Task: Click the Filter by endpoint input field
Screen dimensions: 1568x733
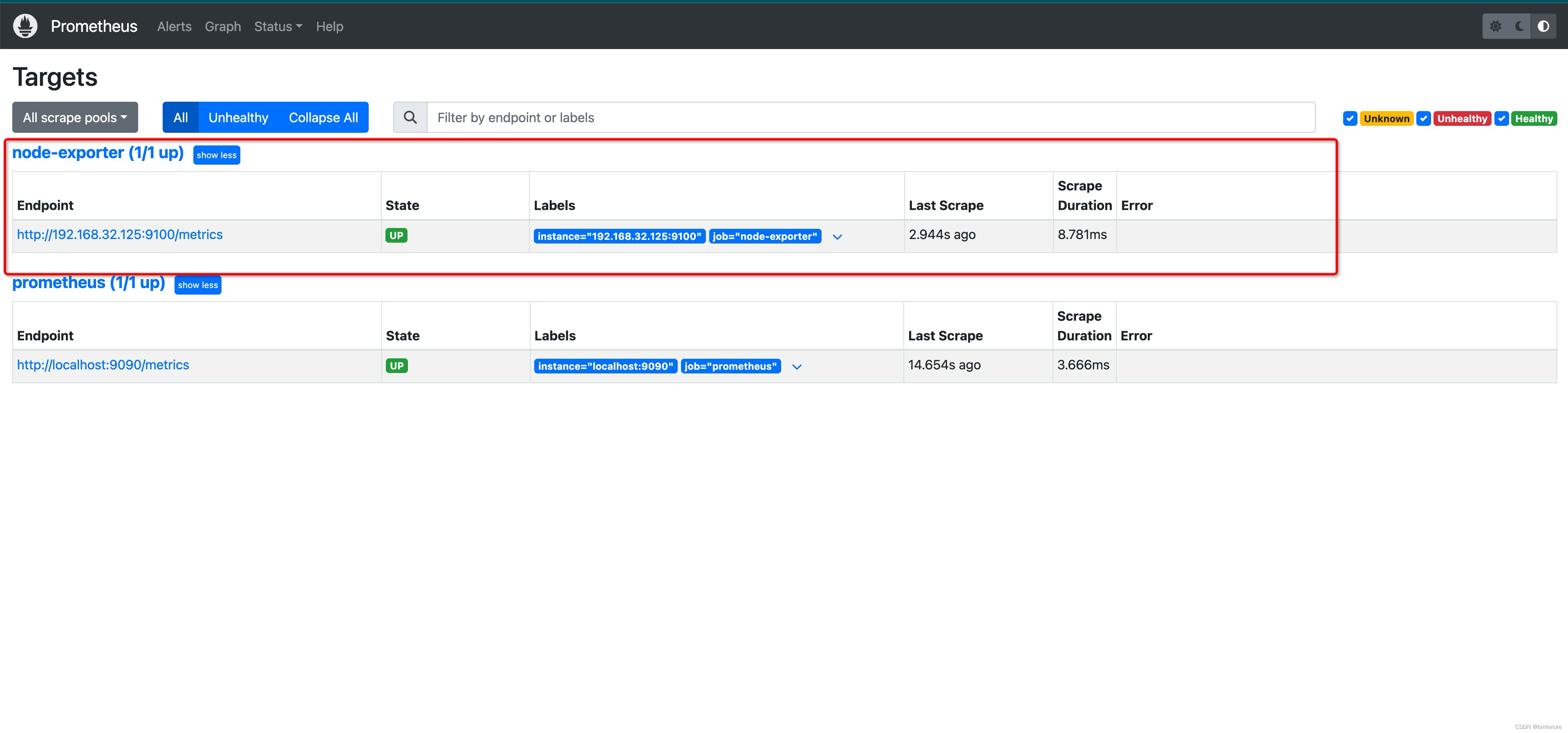Action: (x=870, y=117)
